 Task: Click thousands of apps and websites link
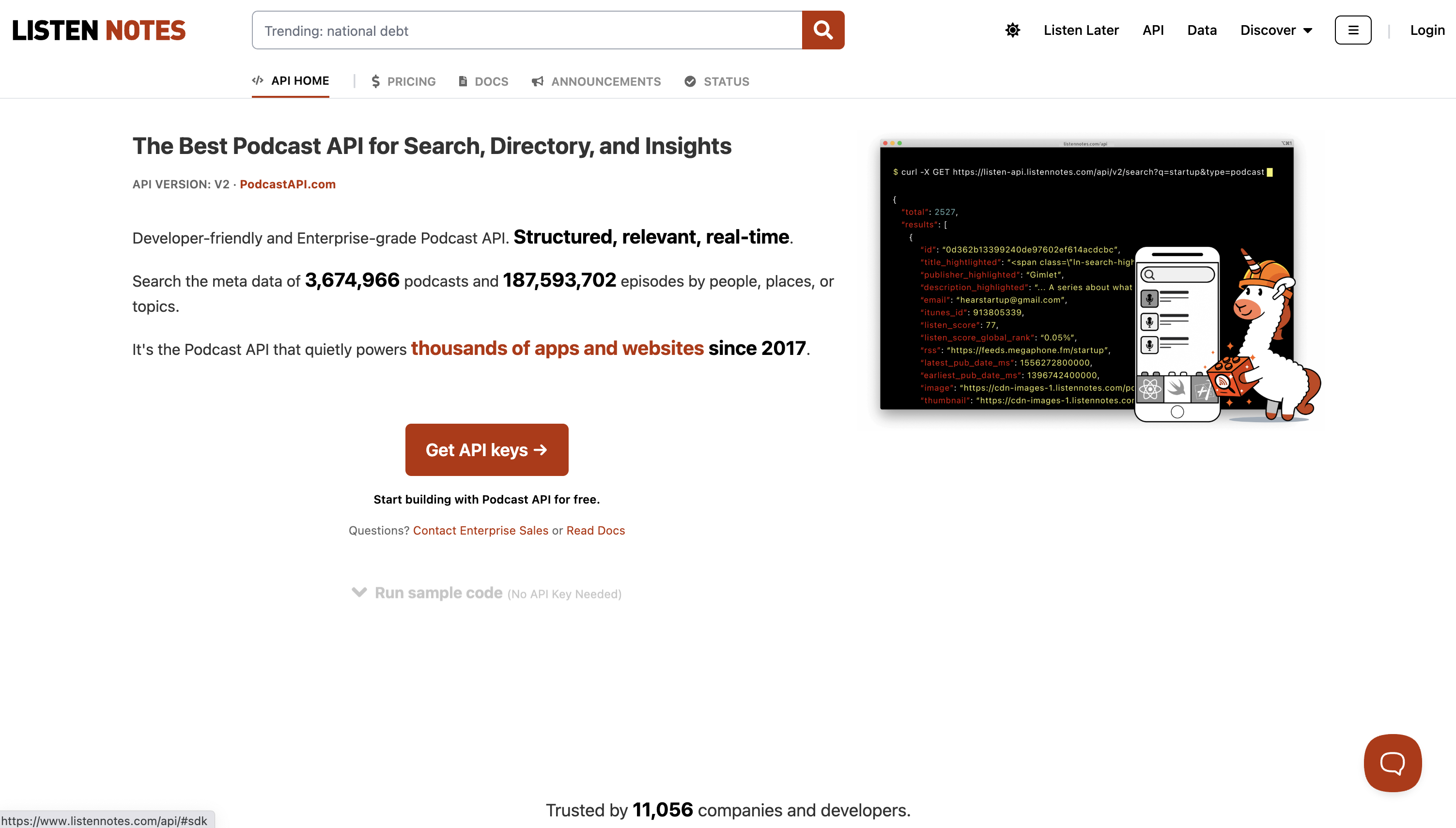pos(557,349)
